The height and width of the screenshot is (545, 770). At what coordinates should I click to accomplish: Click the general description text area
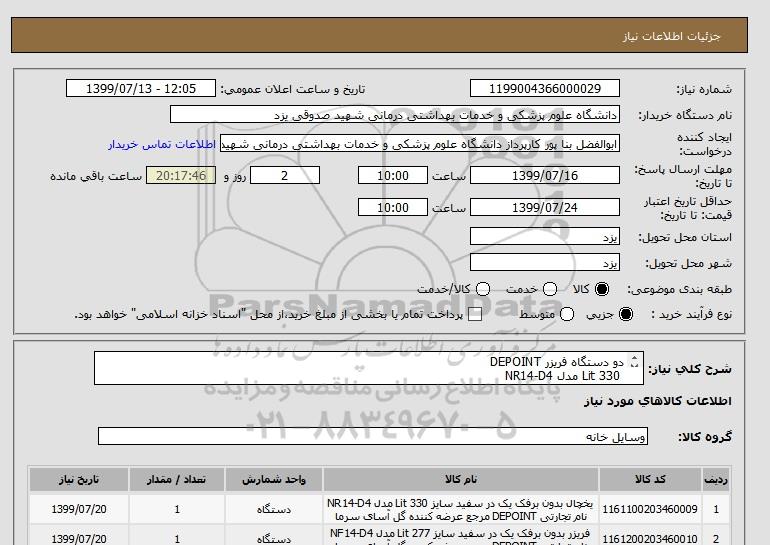point(369,368)
